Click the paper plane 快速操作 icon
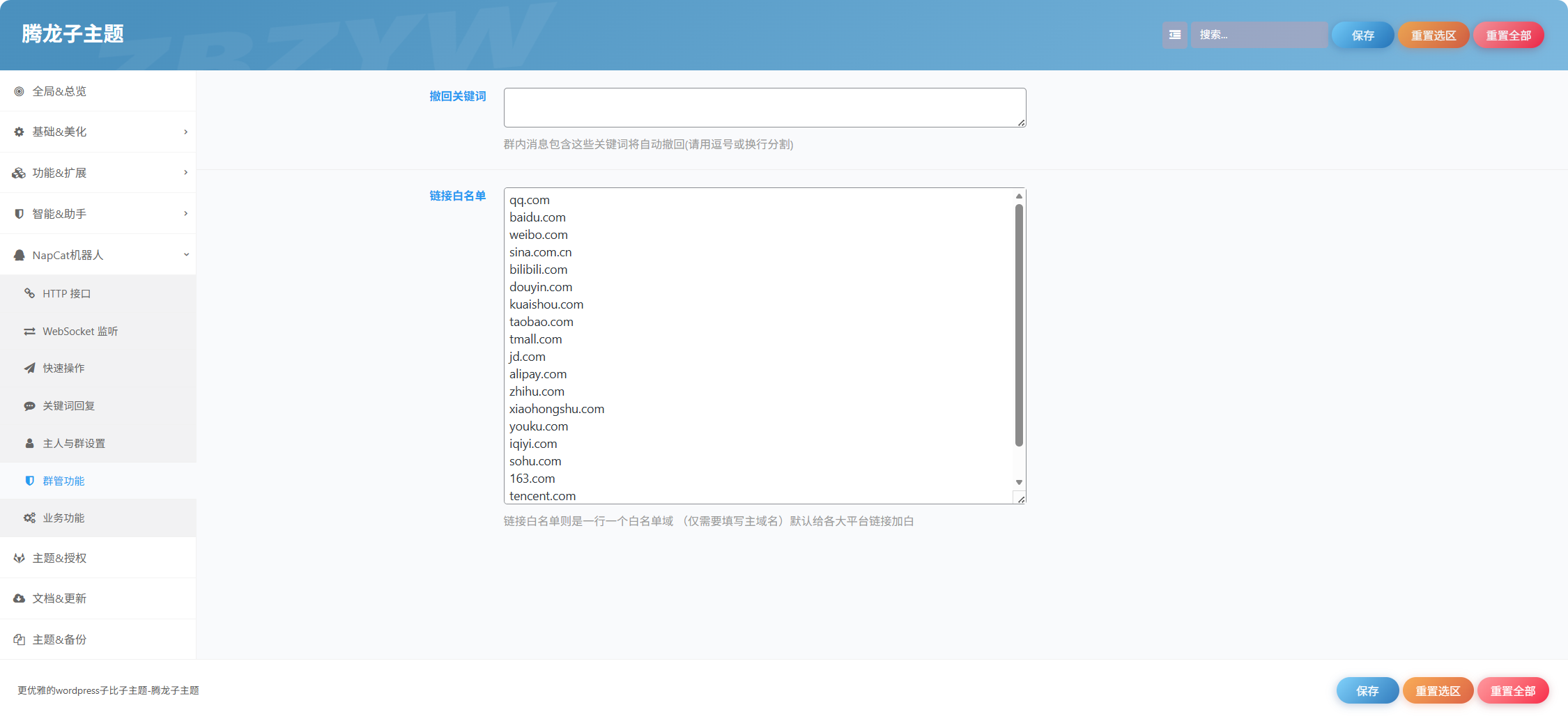Viewport: 1568px width, 721px height. point(29,368)
